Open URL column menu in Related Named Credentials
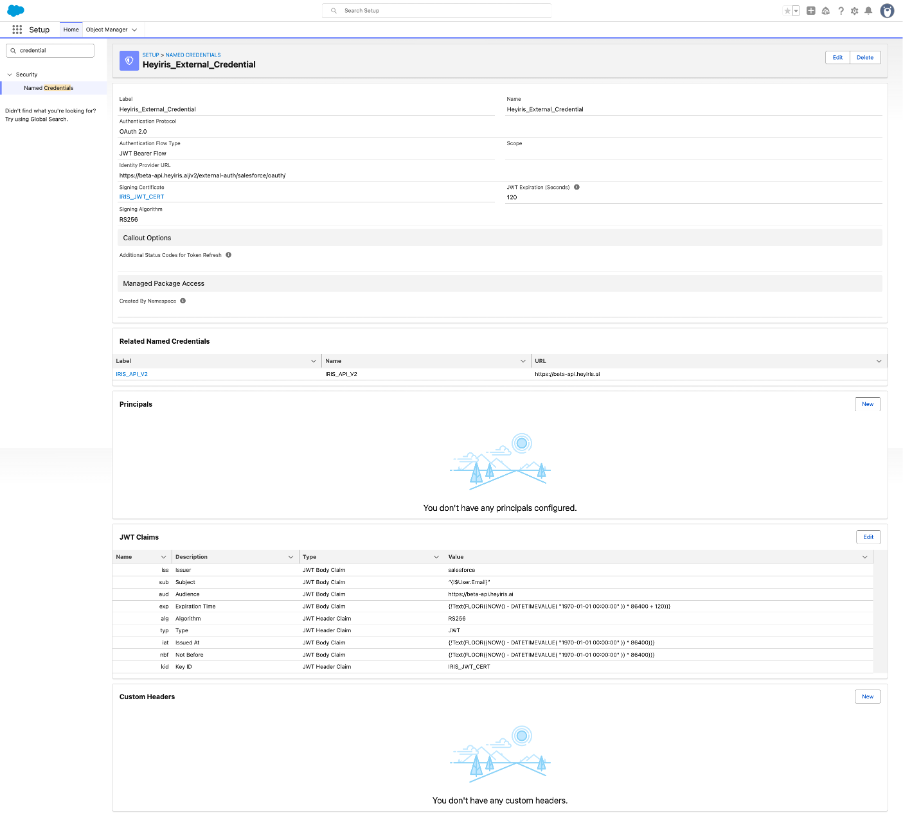The width and height of the screenshot is (904, 816). click(x=879, y=361)
